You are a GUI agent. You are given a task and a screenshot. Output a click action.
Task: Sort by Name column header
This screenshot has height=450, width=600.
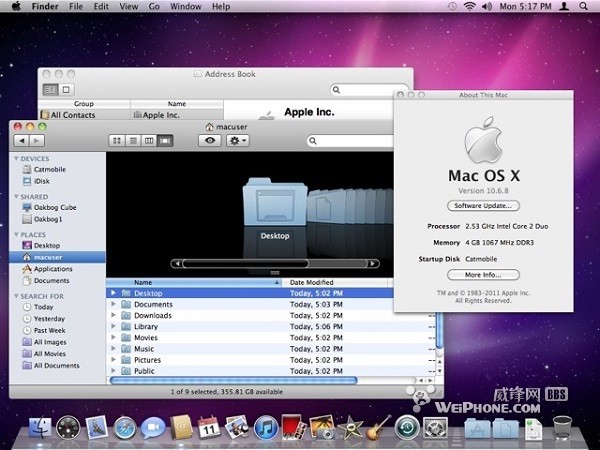click(194, 282)
